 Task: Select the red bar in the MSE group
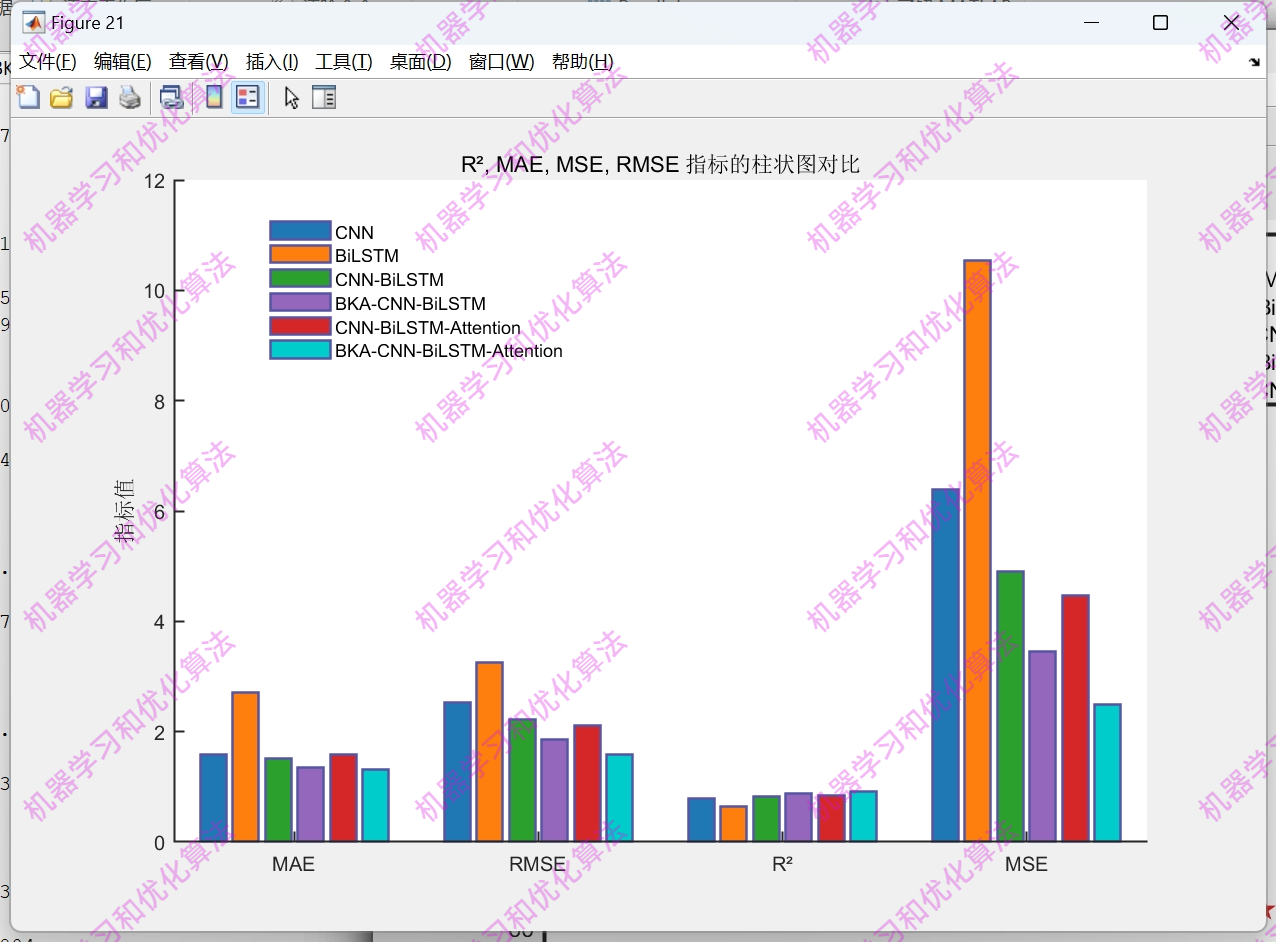1075,719
